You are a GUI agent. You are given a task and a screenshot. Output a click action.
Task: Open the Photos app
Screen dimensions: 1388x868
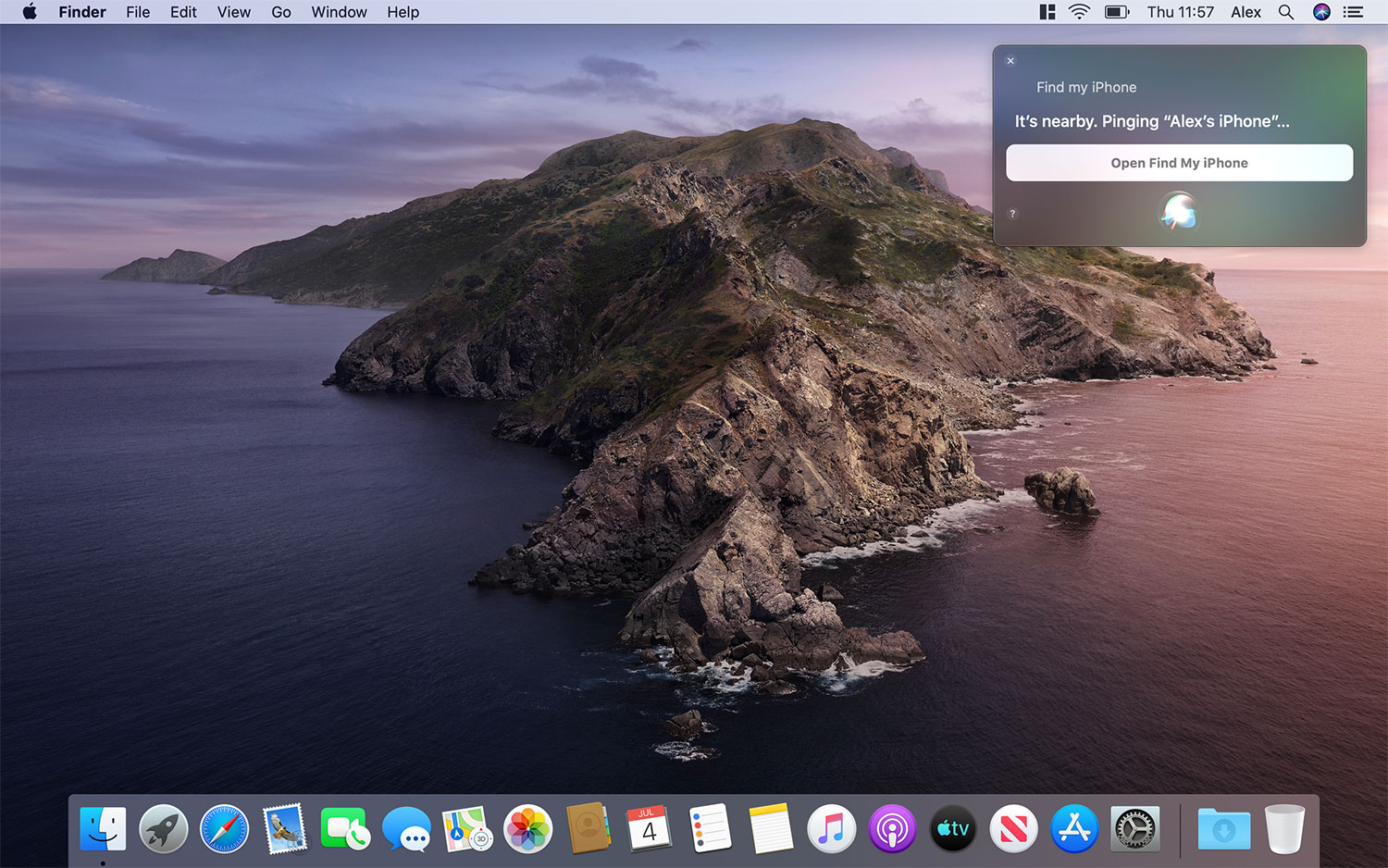coord(527,828)
